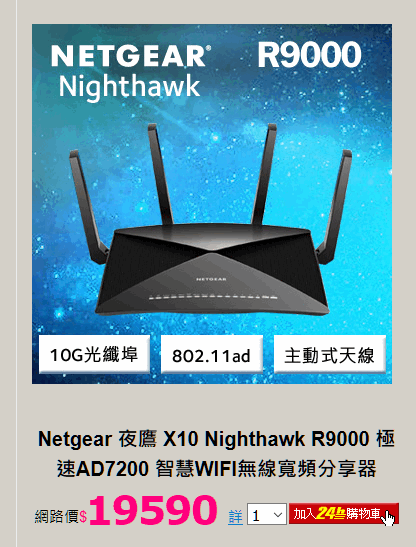
Task: Click the Nighthawk wordmark under NETGEAR
Action: pyautogui.click(x=129, y=87)
